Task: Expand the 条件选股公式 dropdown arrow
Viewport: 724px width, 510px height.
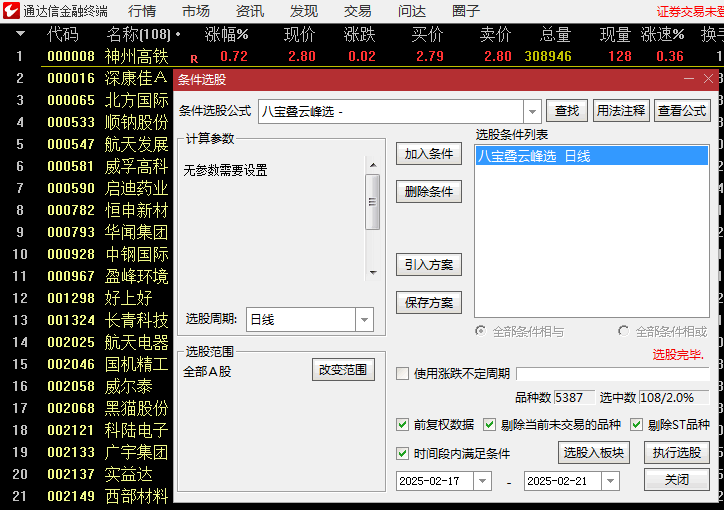Action: click(532, 112)
